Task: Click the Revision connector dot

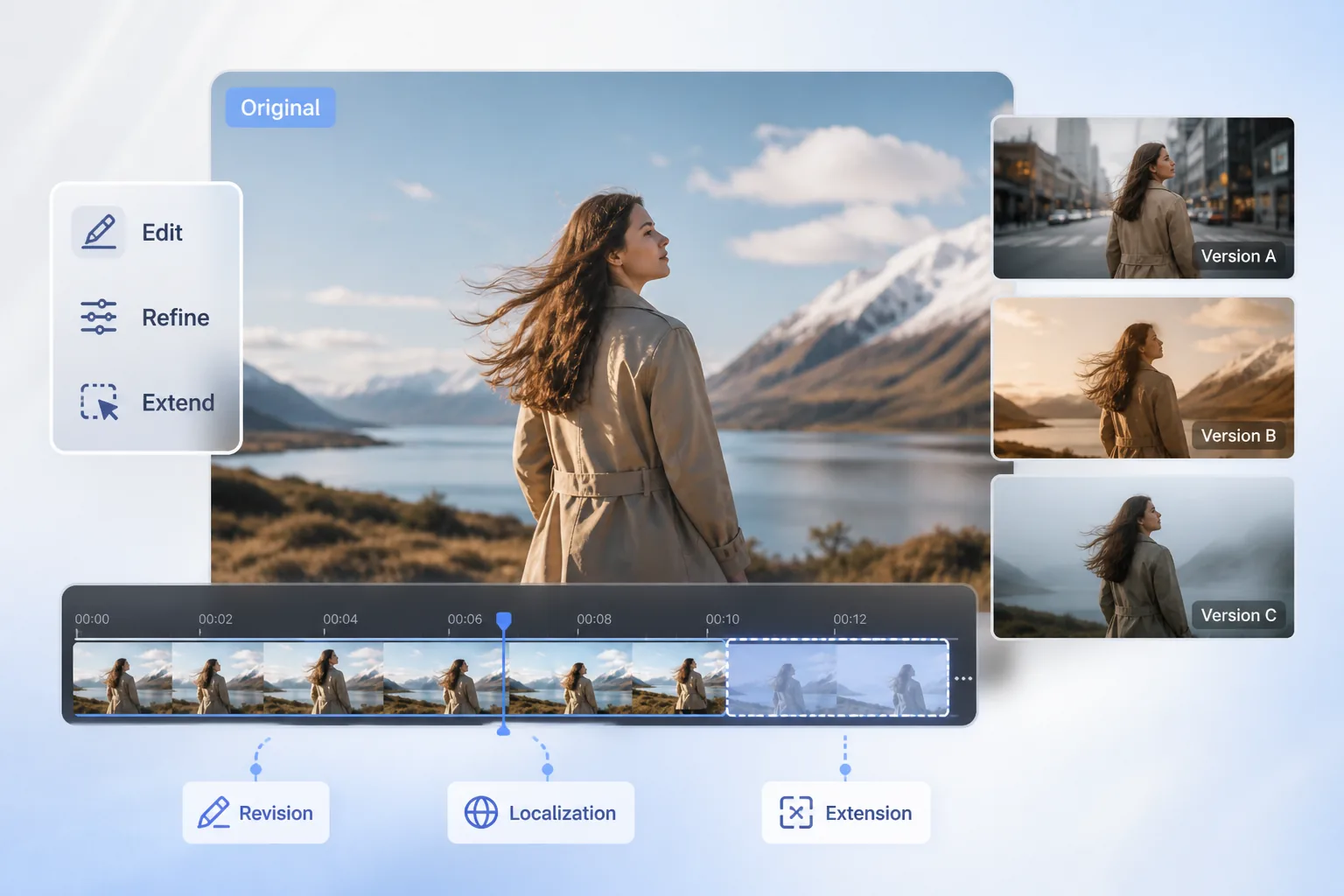Action: (x=255, y=770)
